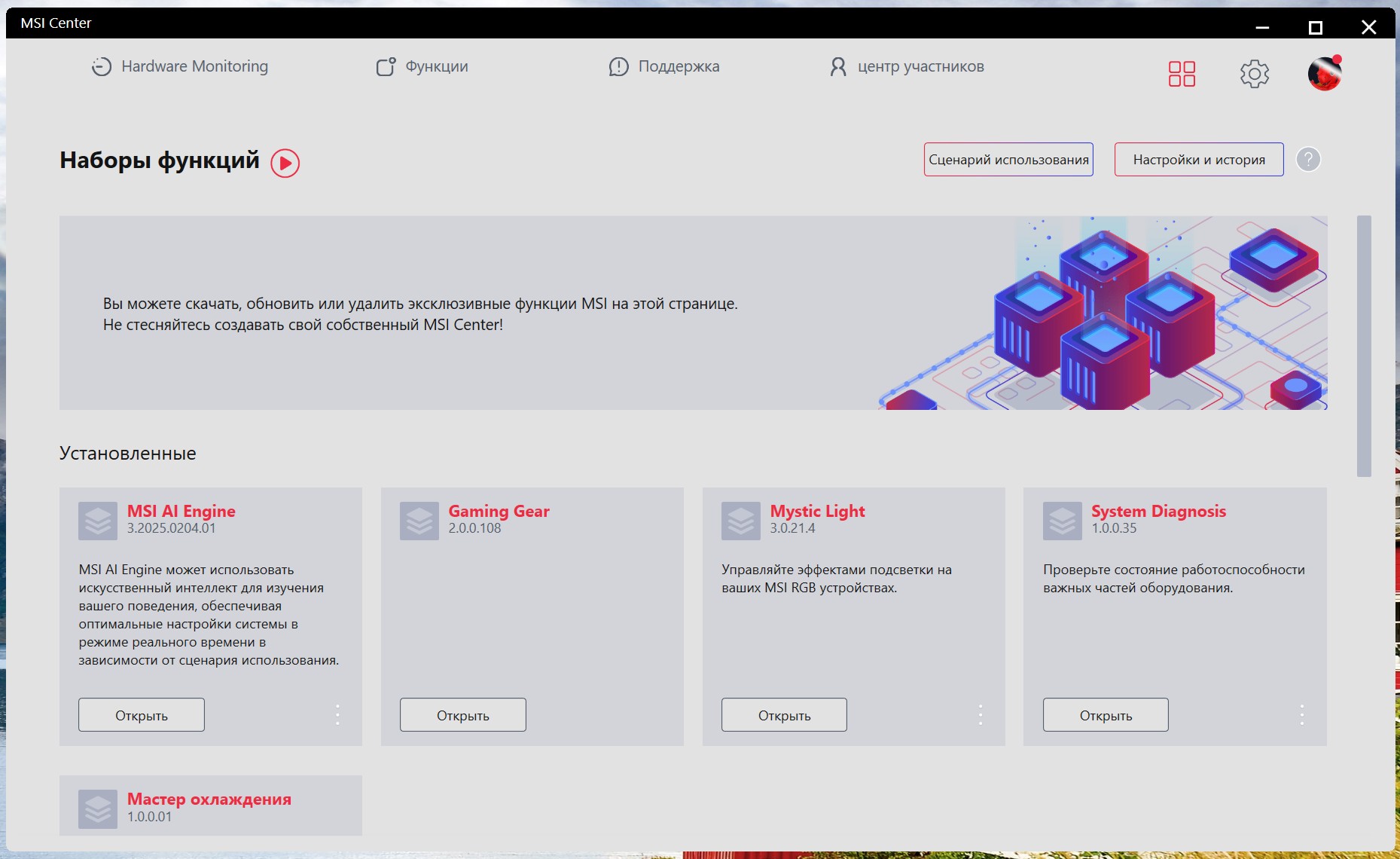Click the Mystic Light title
This screenshot has height=859, width=1400.
click(x=817, y=511)
